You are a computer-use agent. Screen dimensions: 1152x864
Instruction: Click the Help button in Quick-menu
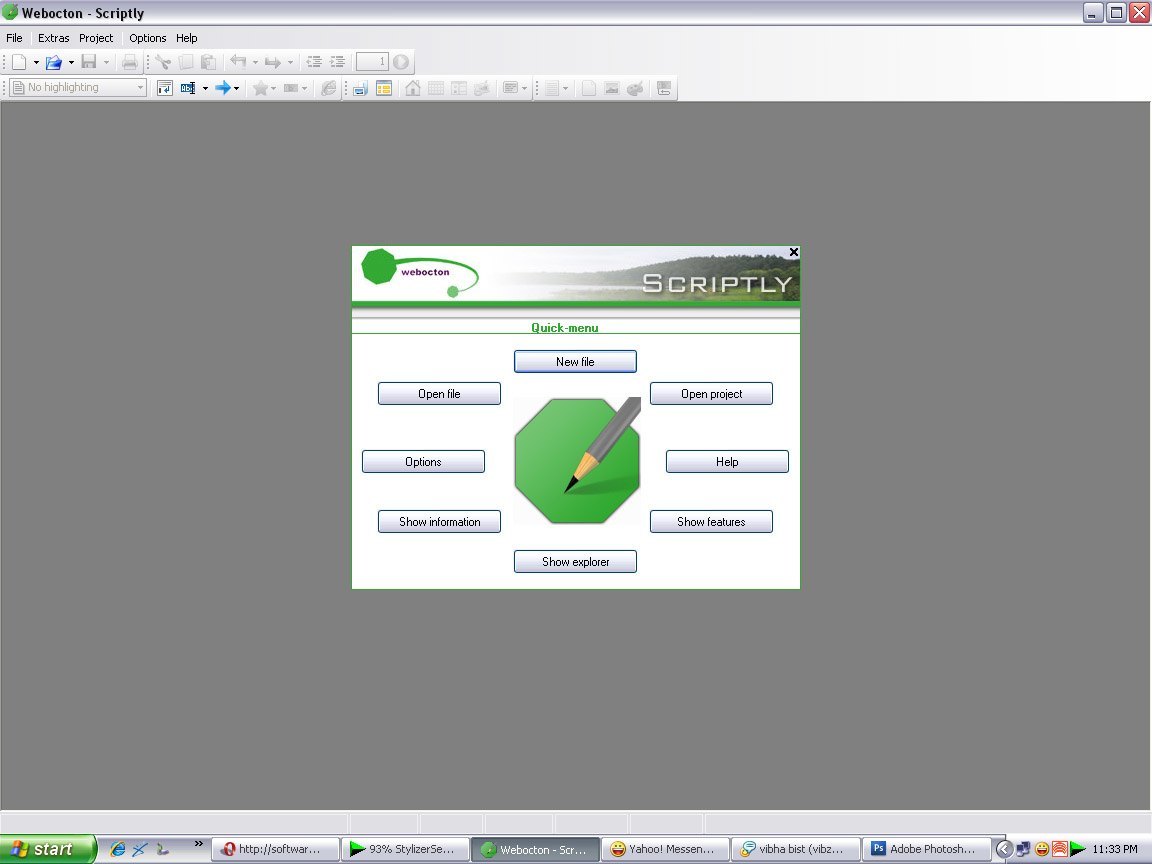click(x=727, y=461)
